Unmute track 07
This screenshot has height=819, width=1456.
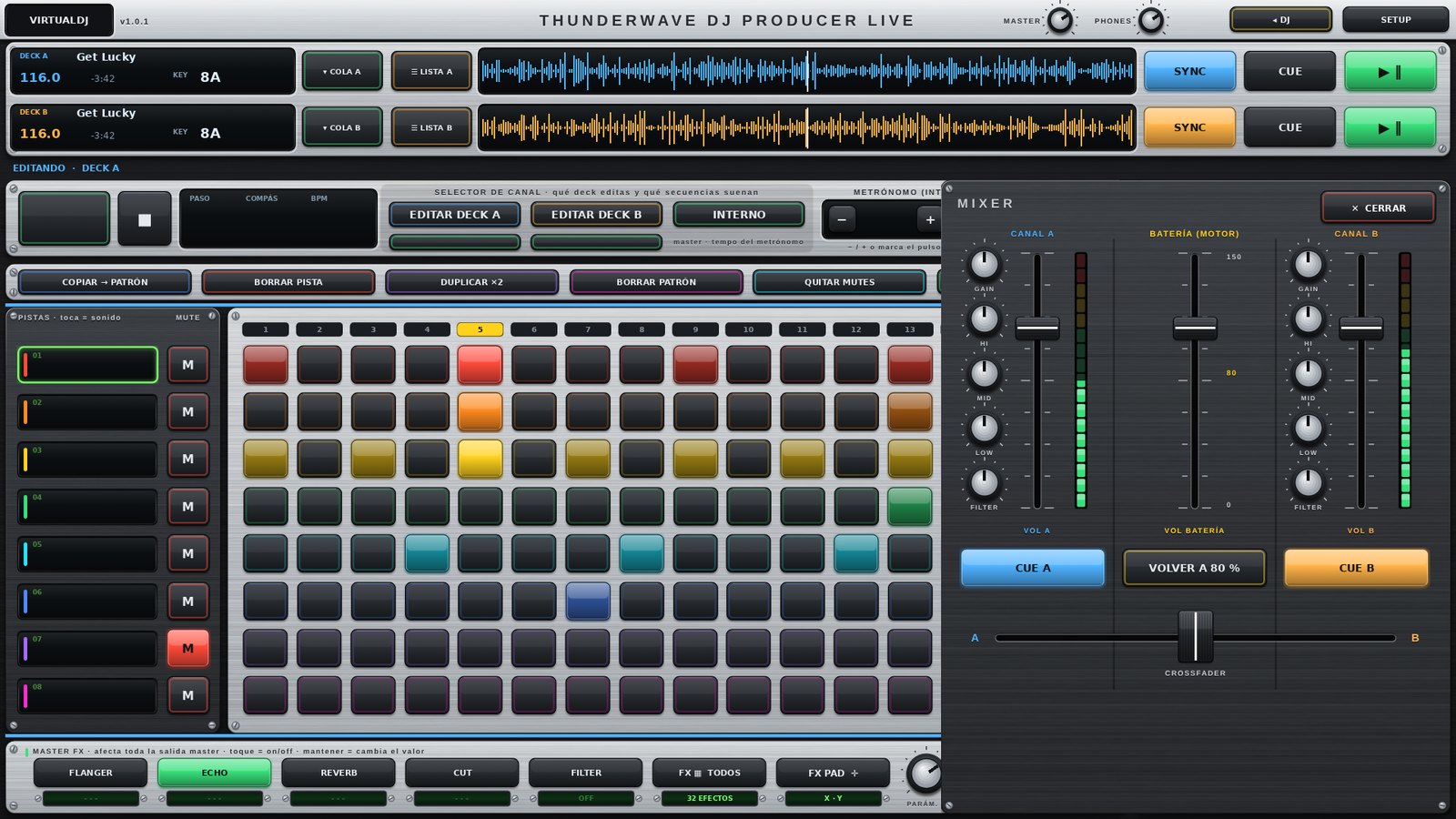pyautogui.click(x=187, y=649)
